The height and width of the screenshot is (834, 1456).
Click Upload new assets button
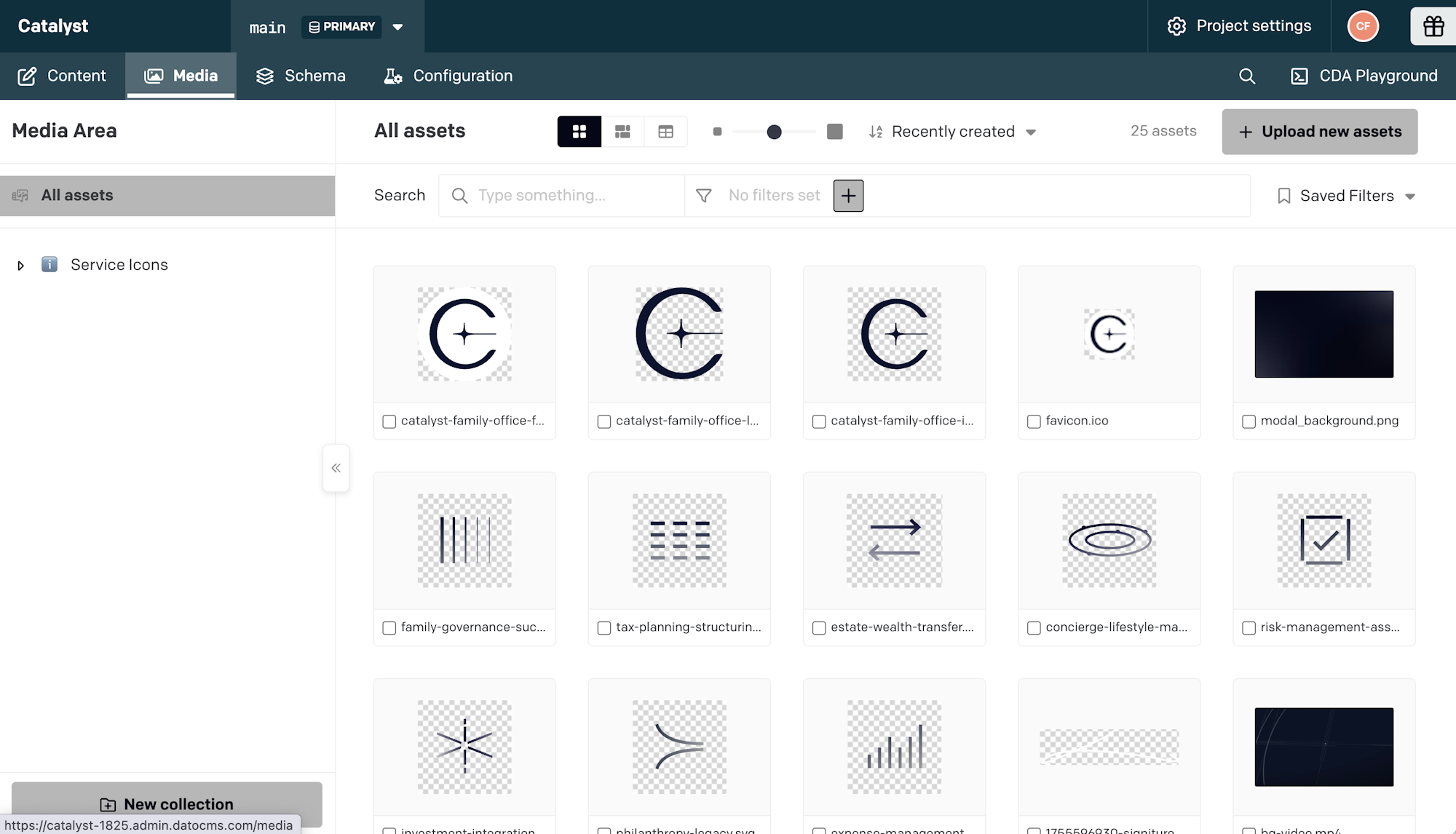pos(1319,132)
